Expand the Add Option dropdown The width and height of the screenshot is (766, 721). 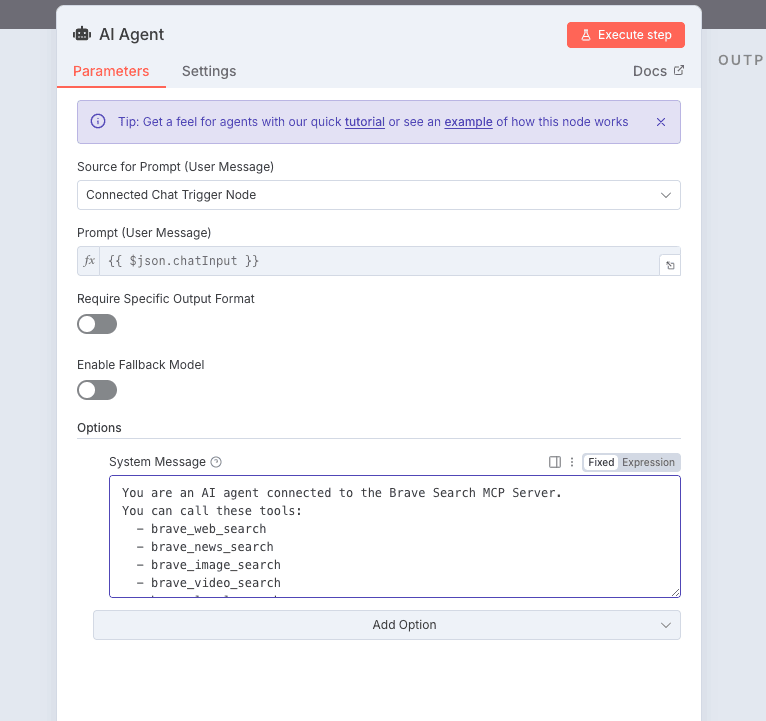386,625
